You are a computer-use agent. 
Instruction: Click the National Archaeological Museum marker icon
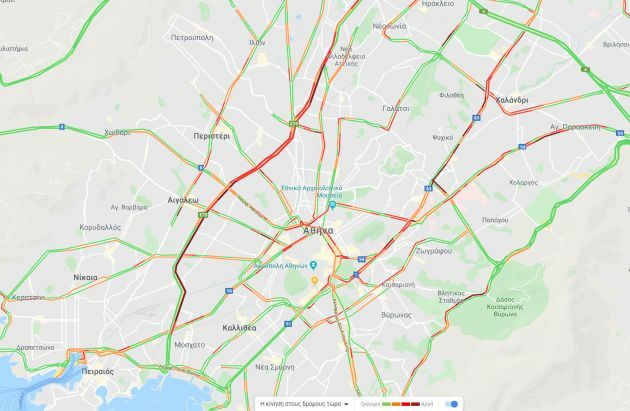(x=332, y=205)
